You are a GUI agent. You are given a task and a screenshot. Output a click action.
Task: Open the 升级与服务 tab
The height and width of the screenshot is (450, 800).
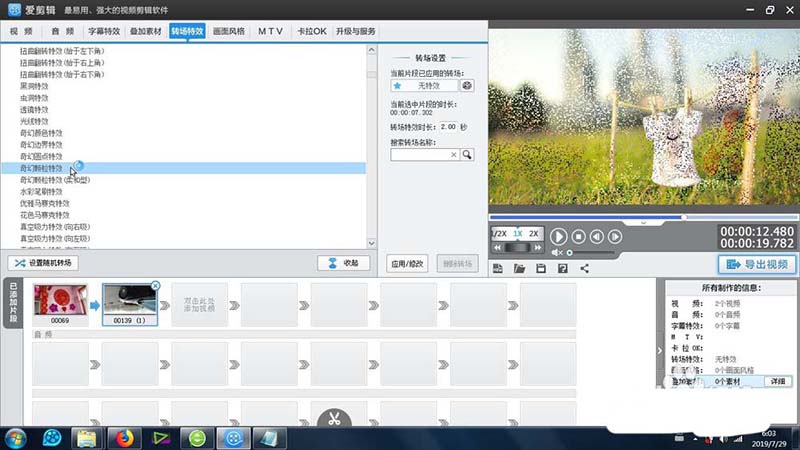[356, 31]
